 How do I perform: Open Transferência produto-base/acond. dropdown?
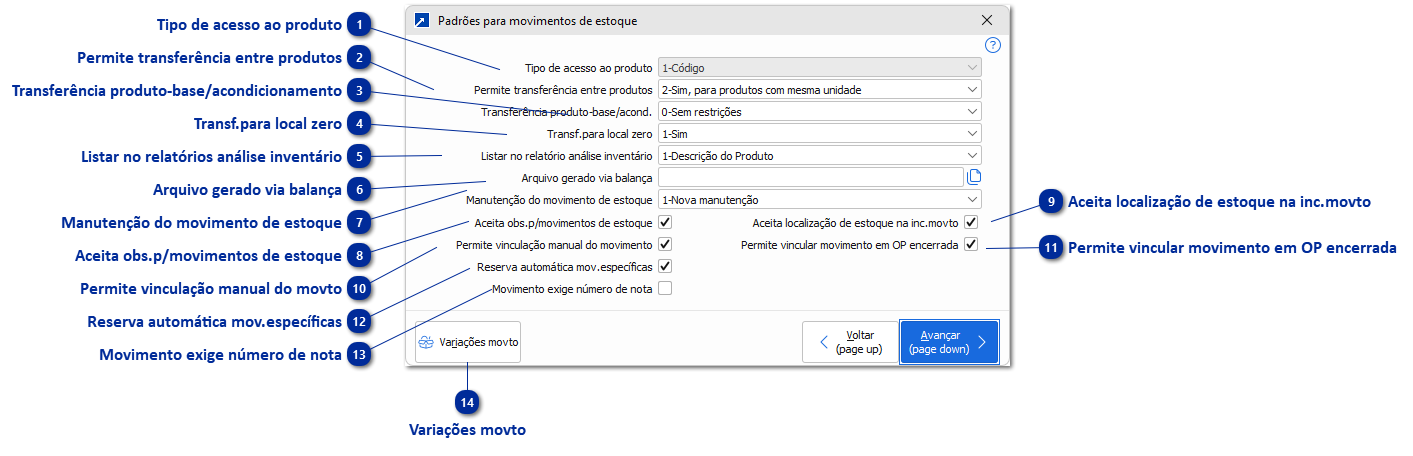coord(819,111)
